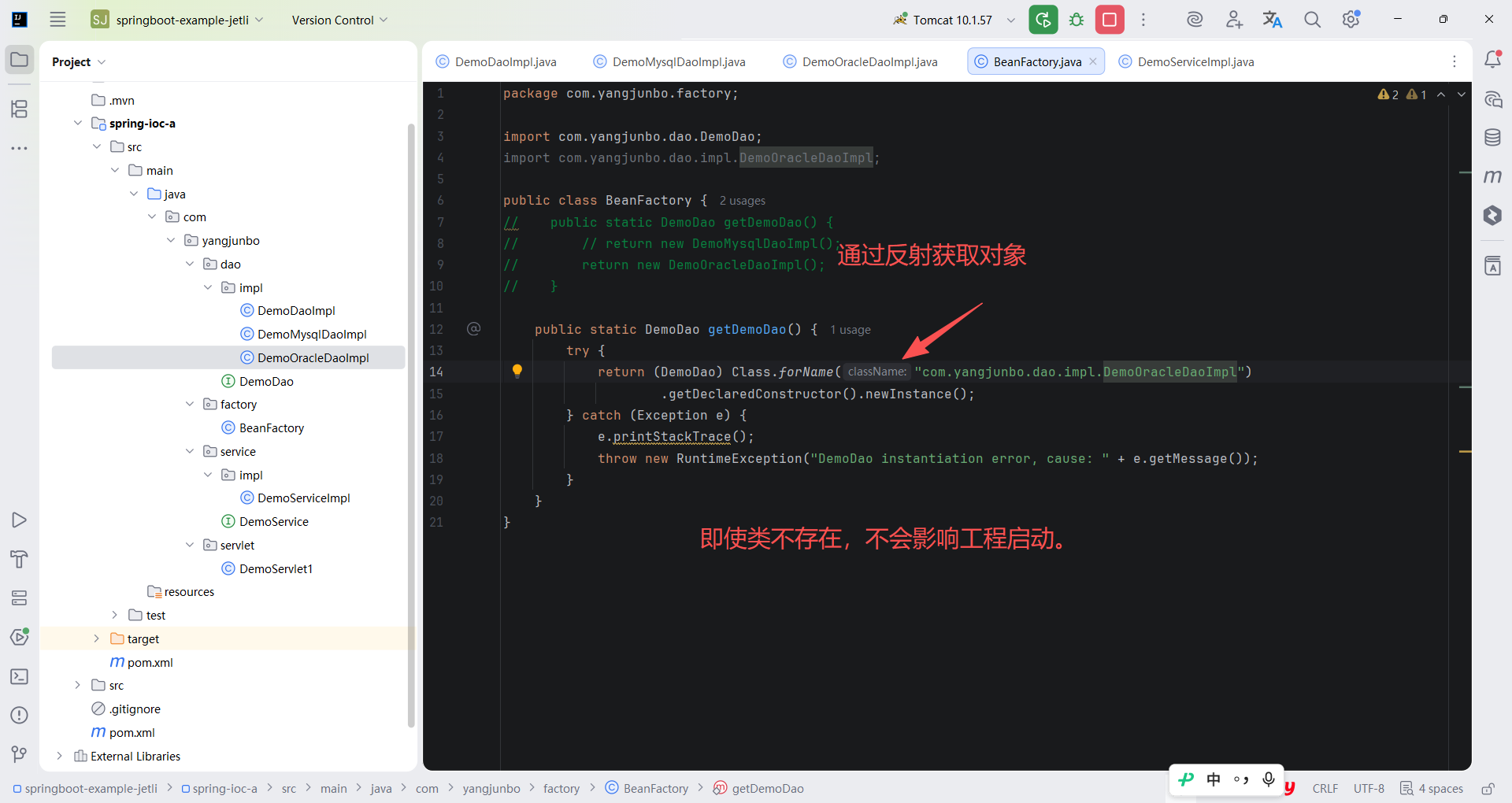Open the Notifications bell

[x=1492, y=60]
